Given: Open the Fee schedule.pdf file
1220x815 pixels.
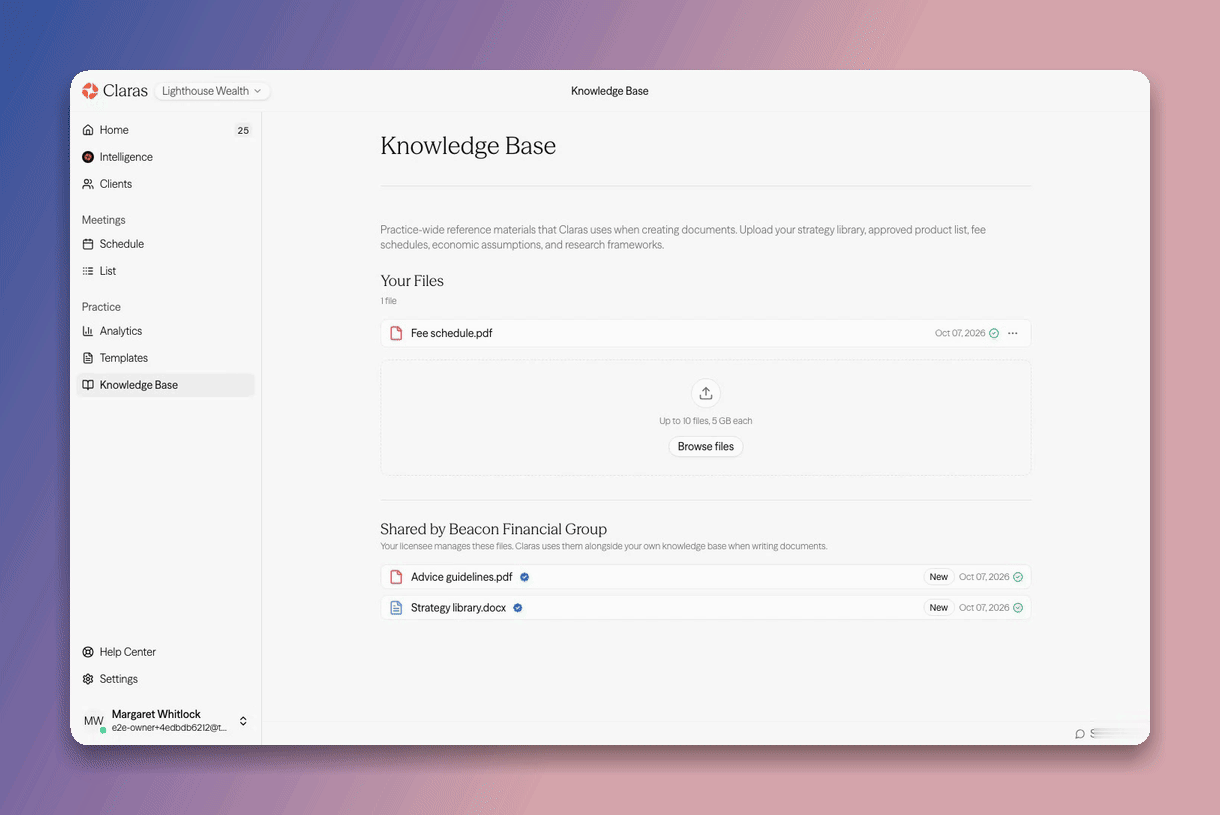Looking at the screenshot, I should (x=705, y=333).
